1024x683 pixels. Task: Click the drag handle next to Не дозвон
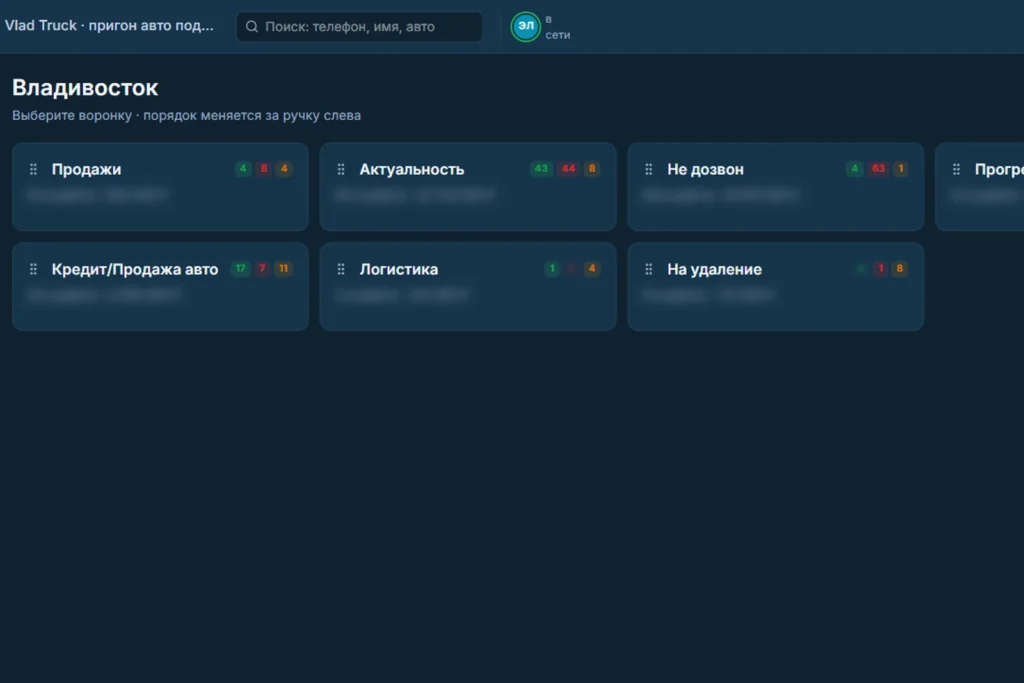pyautogui.click(x=648, y=170)
